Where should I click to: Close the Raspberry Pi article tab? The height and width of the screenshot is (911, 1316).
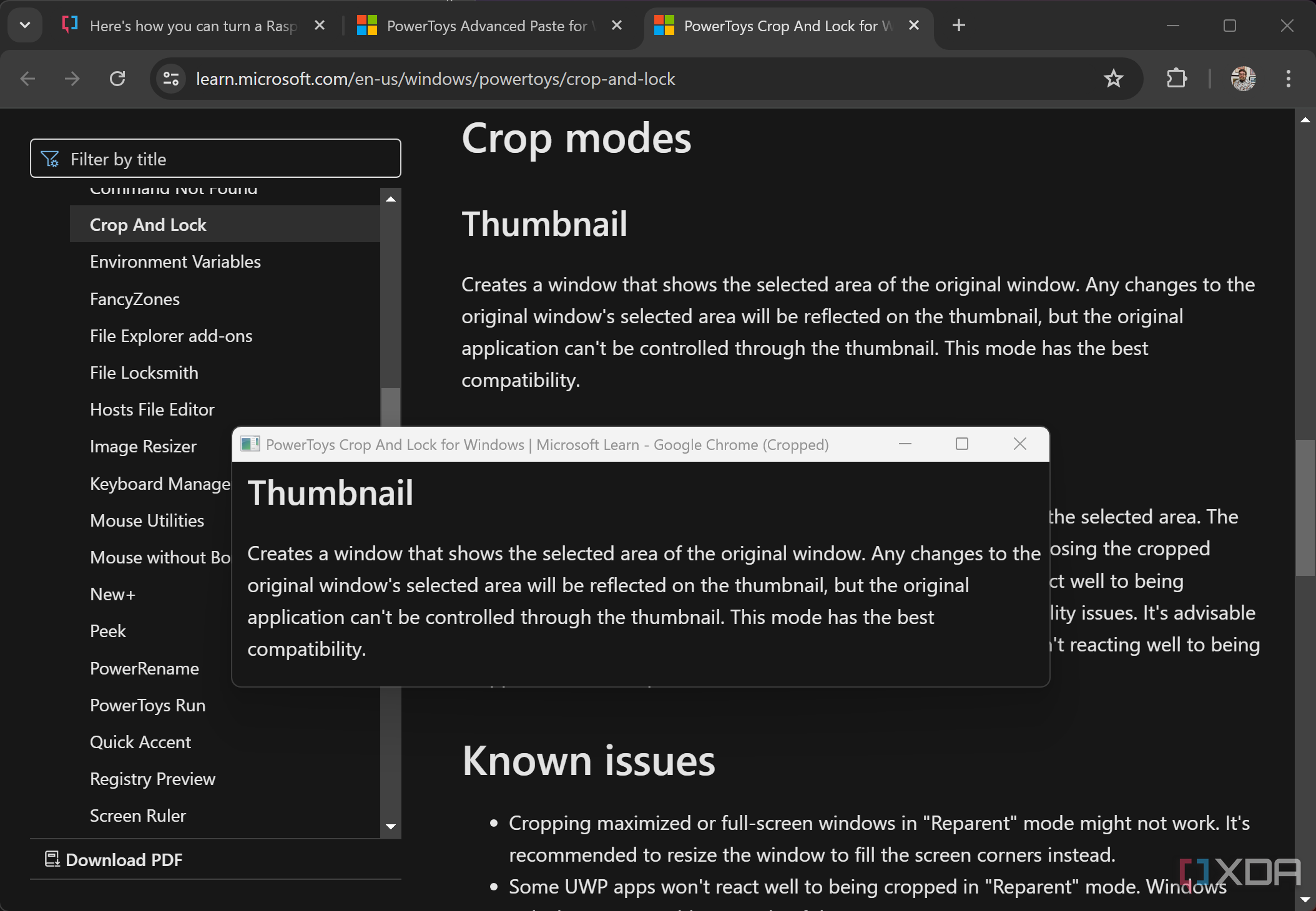click(x=320, y=26)
